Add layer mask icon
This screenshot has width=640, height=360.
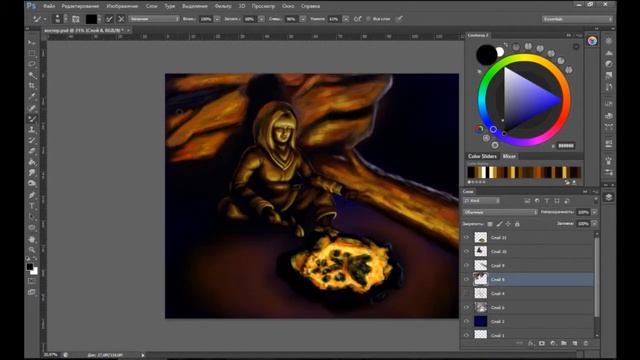(542, 343)
